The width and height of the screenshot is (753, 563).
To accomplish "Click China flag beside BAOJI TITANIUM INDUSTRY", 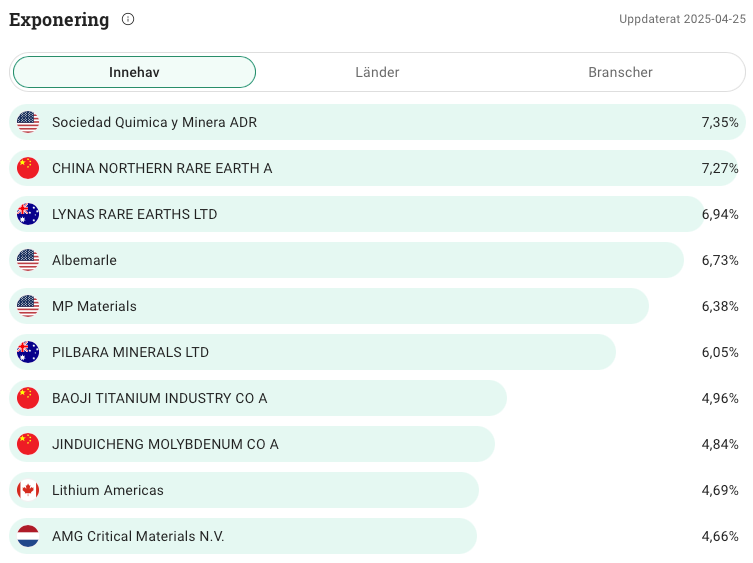I will (x=28, y=398).
